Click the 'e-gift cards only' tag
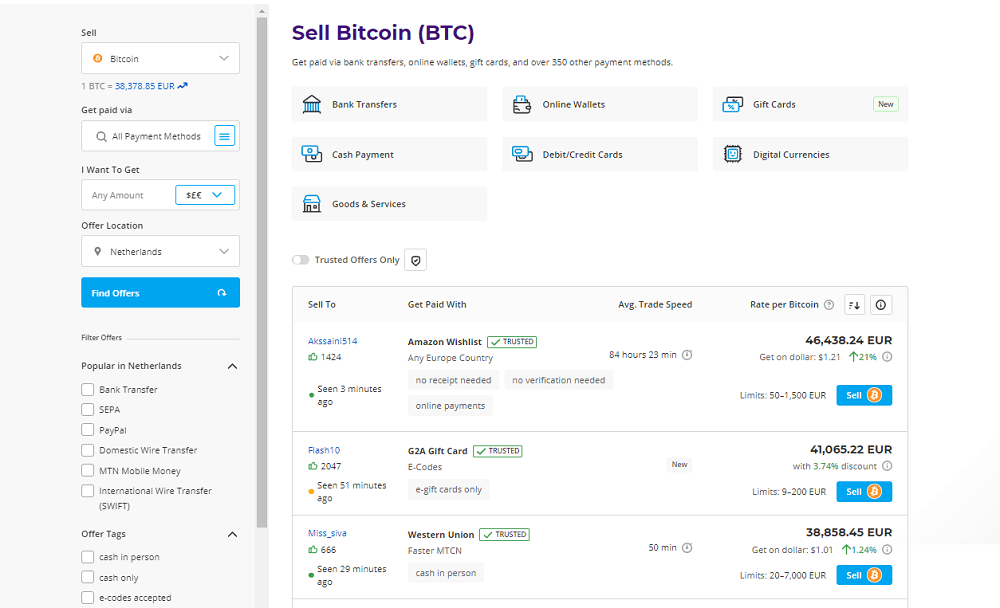The image size is (1000, 608). point(449,489)
